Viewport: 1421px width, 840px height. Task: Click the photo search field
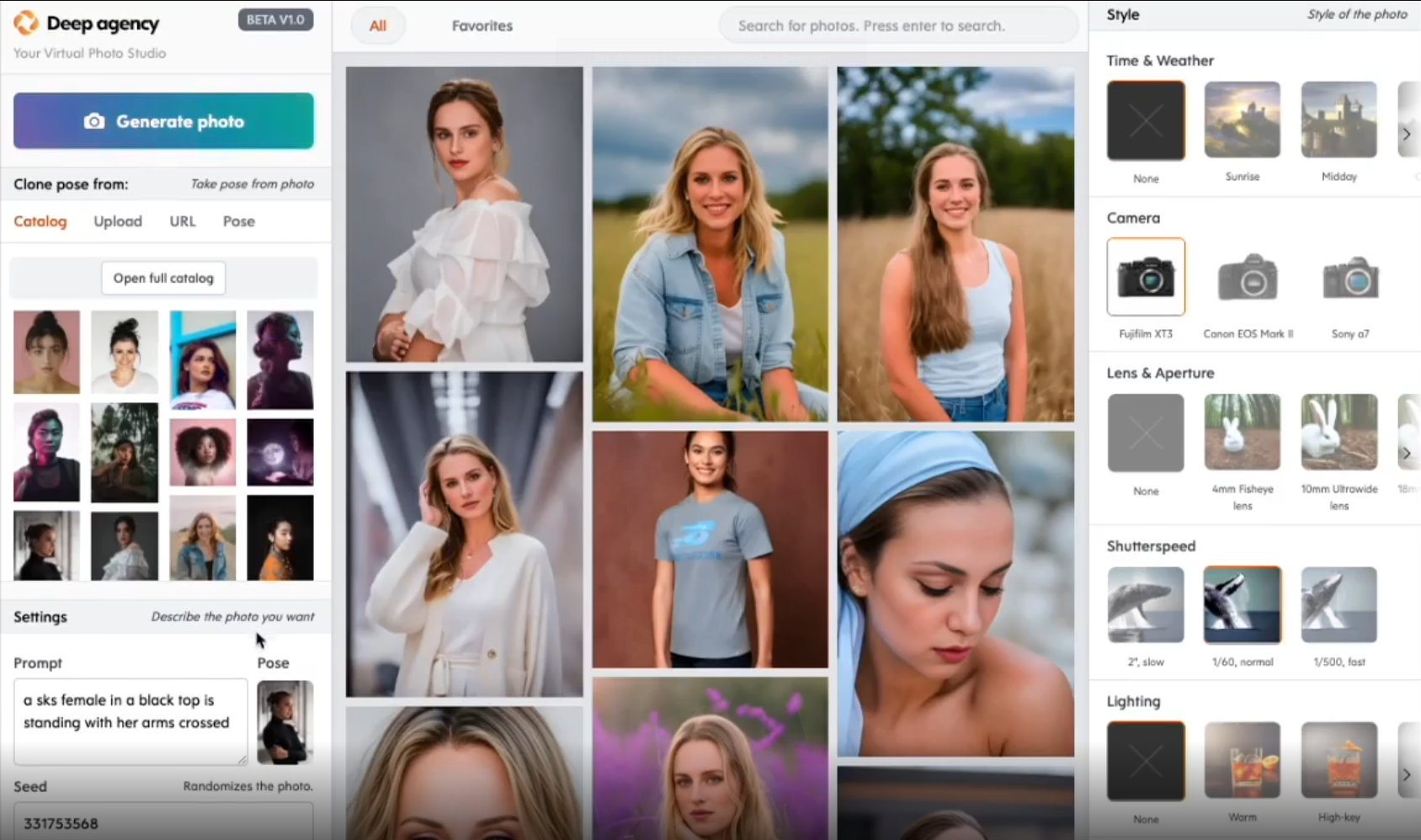tap(897, 26)
